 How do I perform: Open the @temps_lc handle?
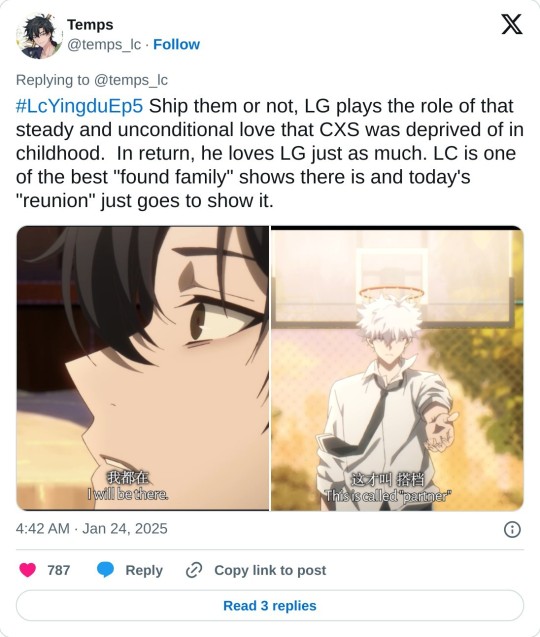(x=104, y=44)
